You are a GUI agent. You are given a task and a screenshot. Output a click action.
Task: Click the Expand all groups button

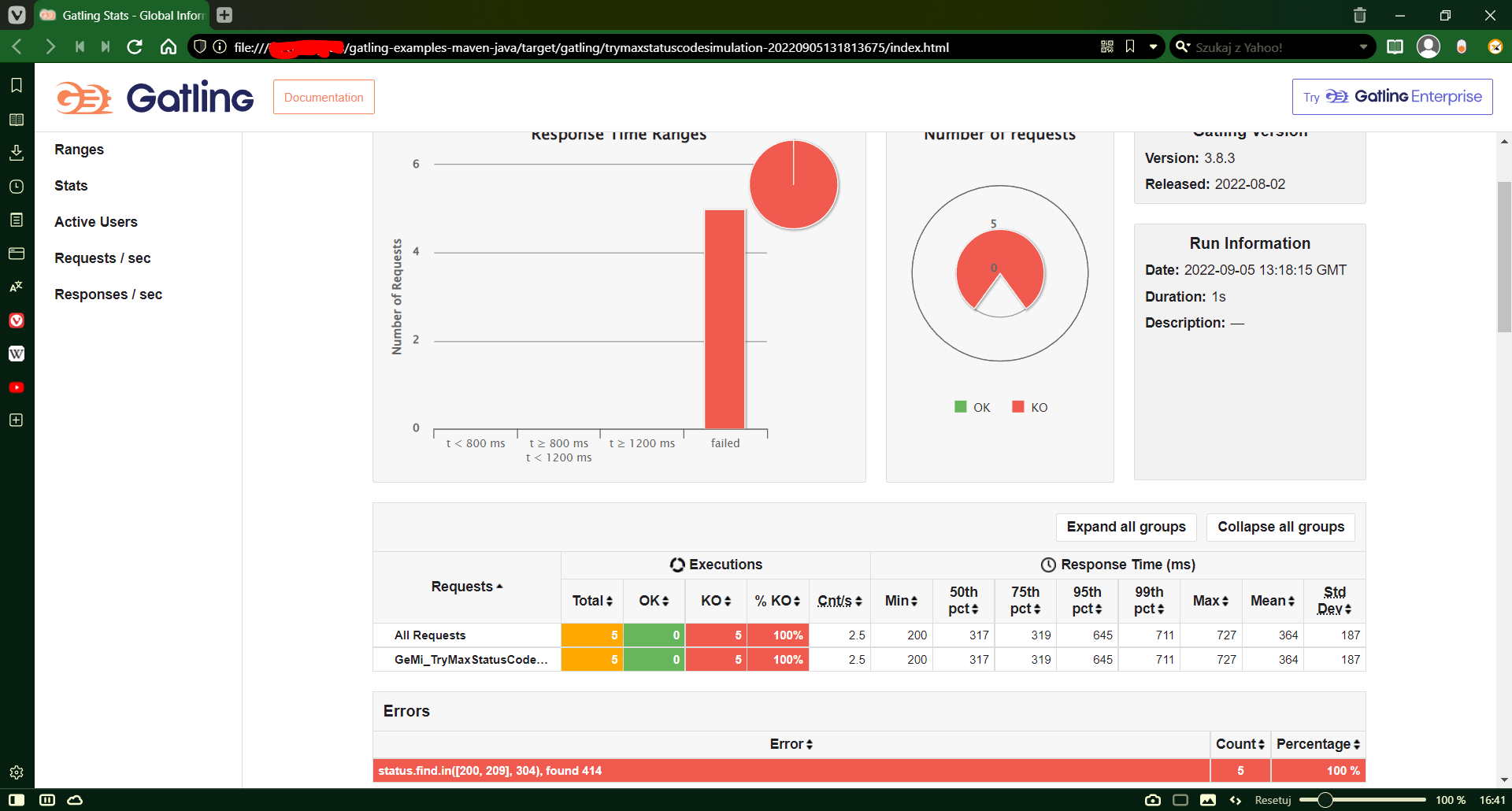[x=1125, y=527]
